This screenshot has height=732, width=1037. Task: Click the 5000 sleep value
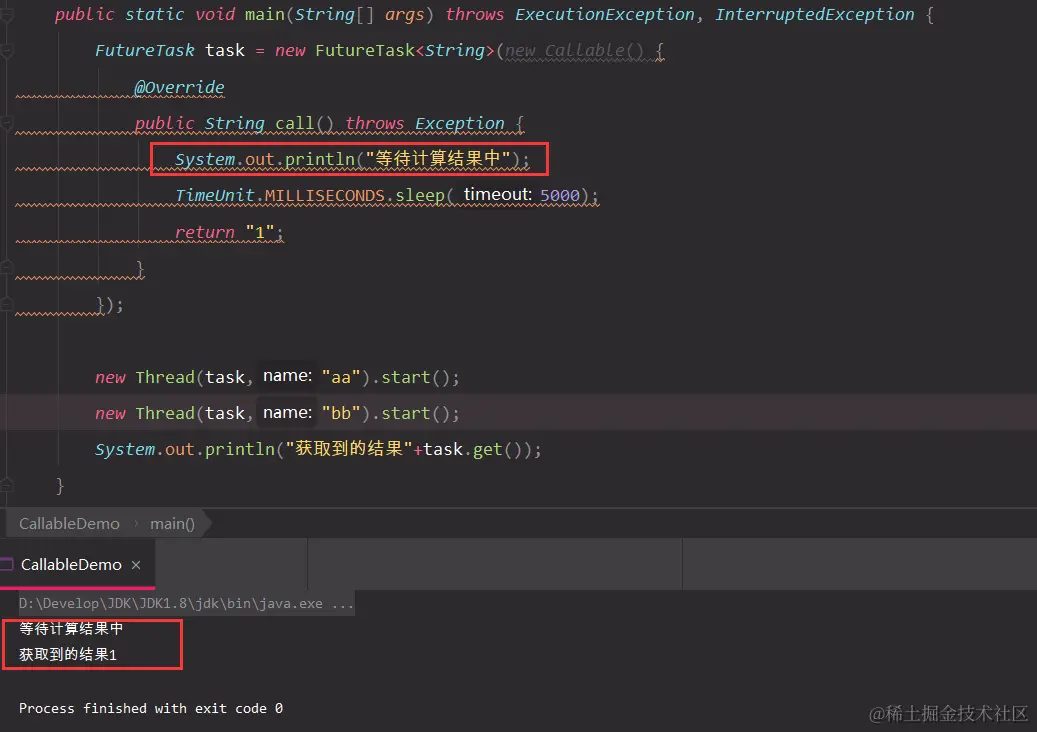click(x=560, y=195)
